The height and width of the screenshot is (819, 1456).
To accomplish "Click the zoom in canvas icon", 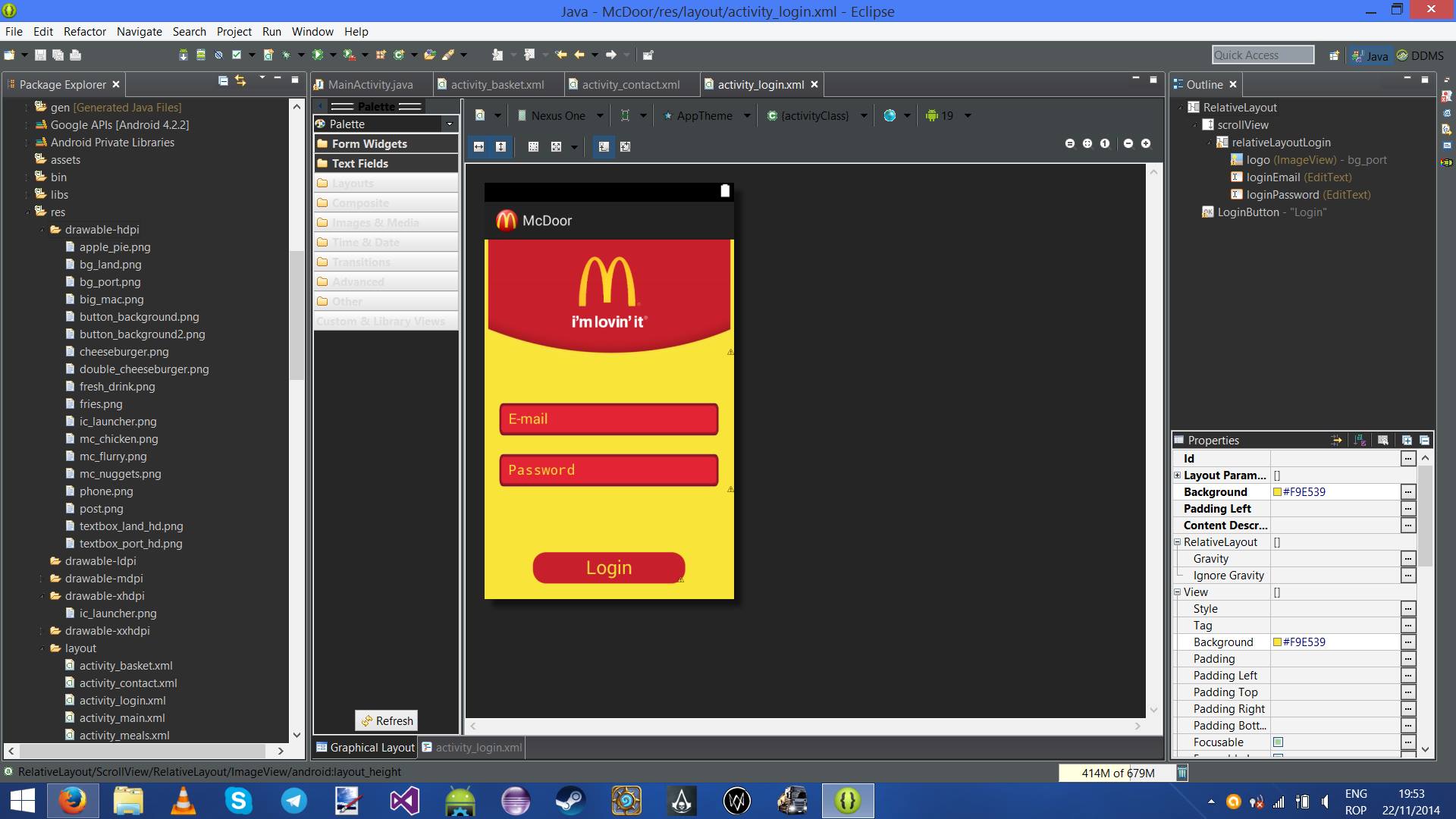I will [x=1146, y=143].
